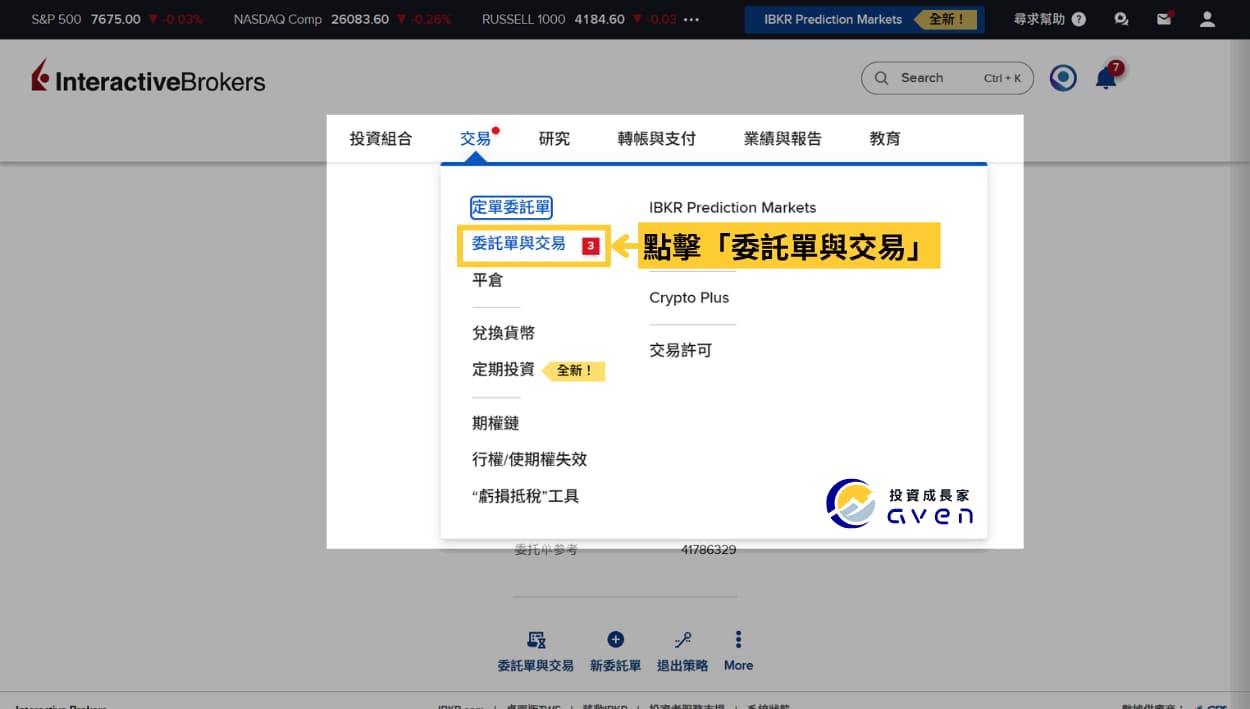Click the 全新! tag beside 定期投資
1250x709 pixels.
574,371
